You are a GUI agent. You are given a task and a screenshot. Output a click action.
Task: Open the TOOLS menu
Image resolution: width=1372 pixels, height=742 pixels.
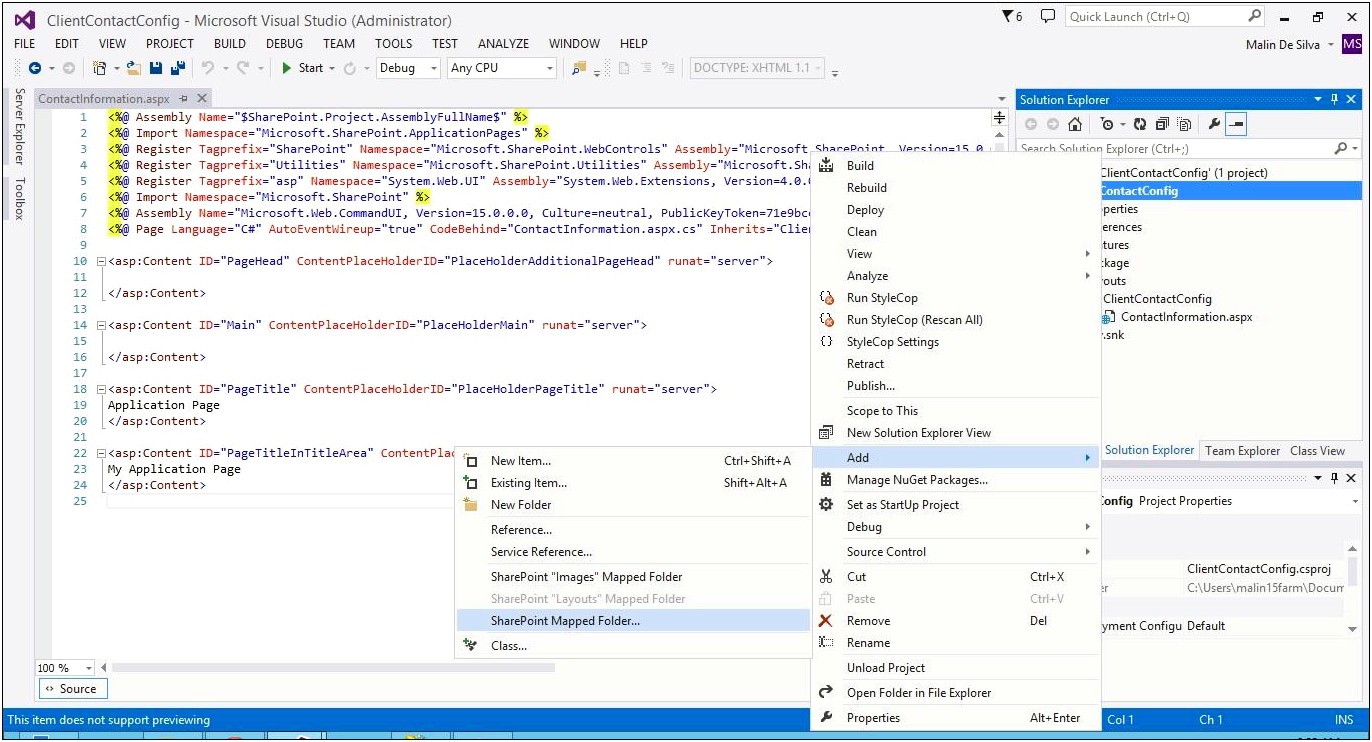coord(394,44)
